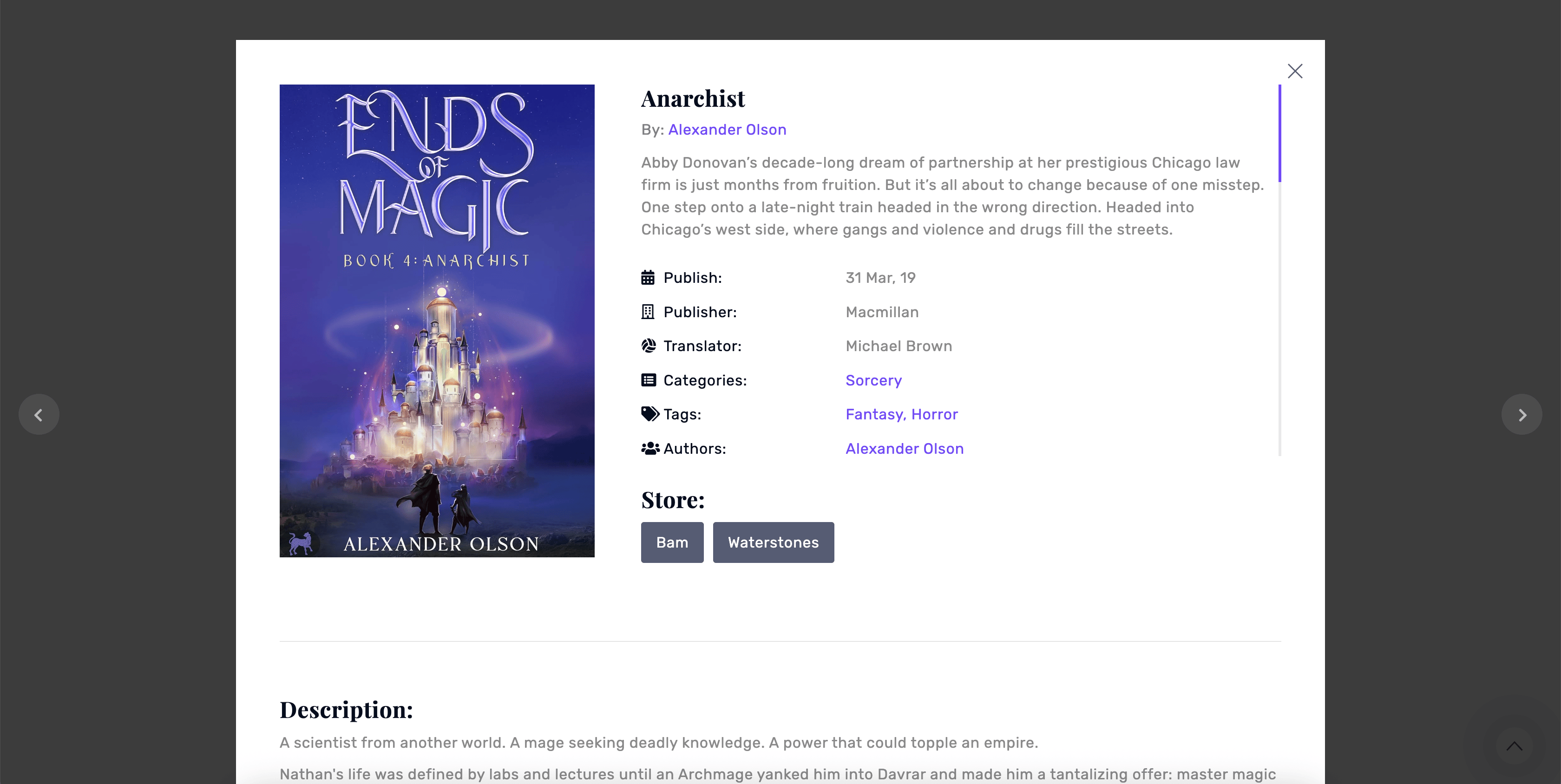Click the list icon beside Categories
Image resolution: width=1561 pixels, height=784 pixels.
tap(649, 380)
